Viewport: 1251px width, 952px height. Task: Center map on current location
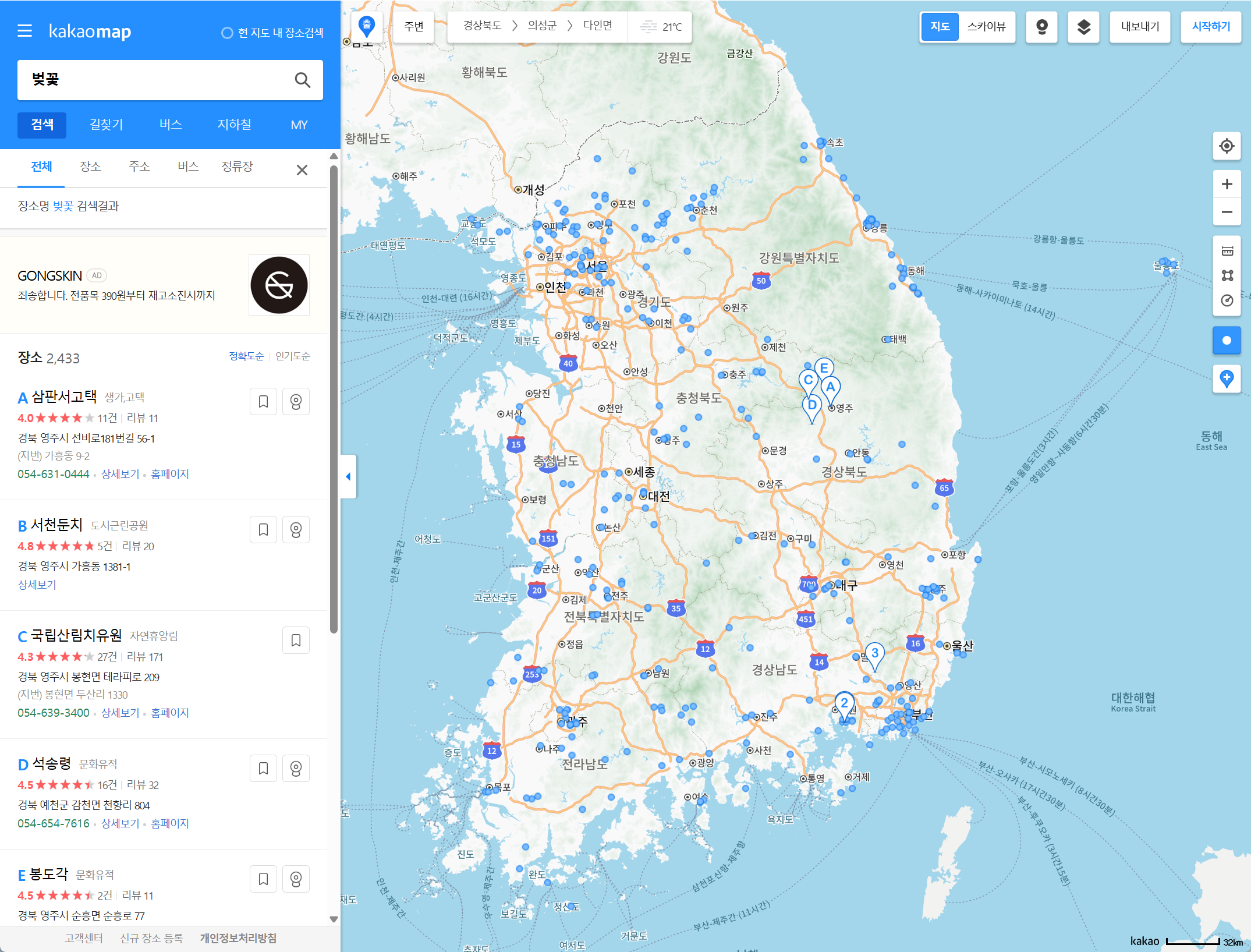[1227, 146]
